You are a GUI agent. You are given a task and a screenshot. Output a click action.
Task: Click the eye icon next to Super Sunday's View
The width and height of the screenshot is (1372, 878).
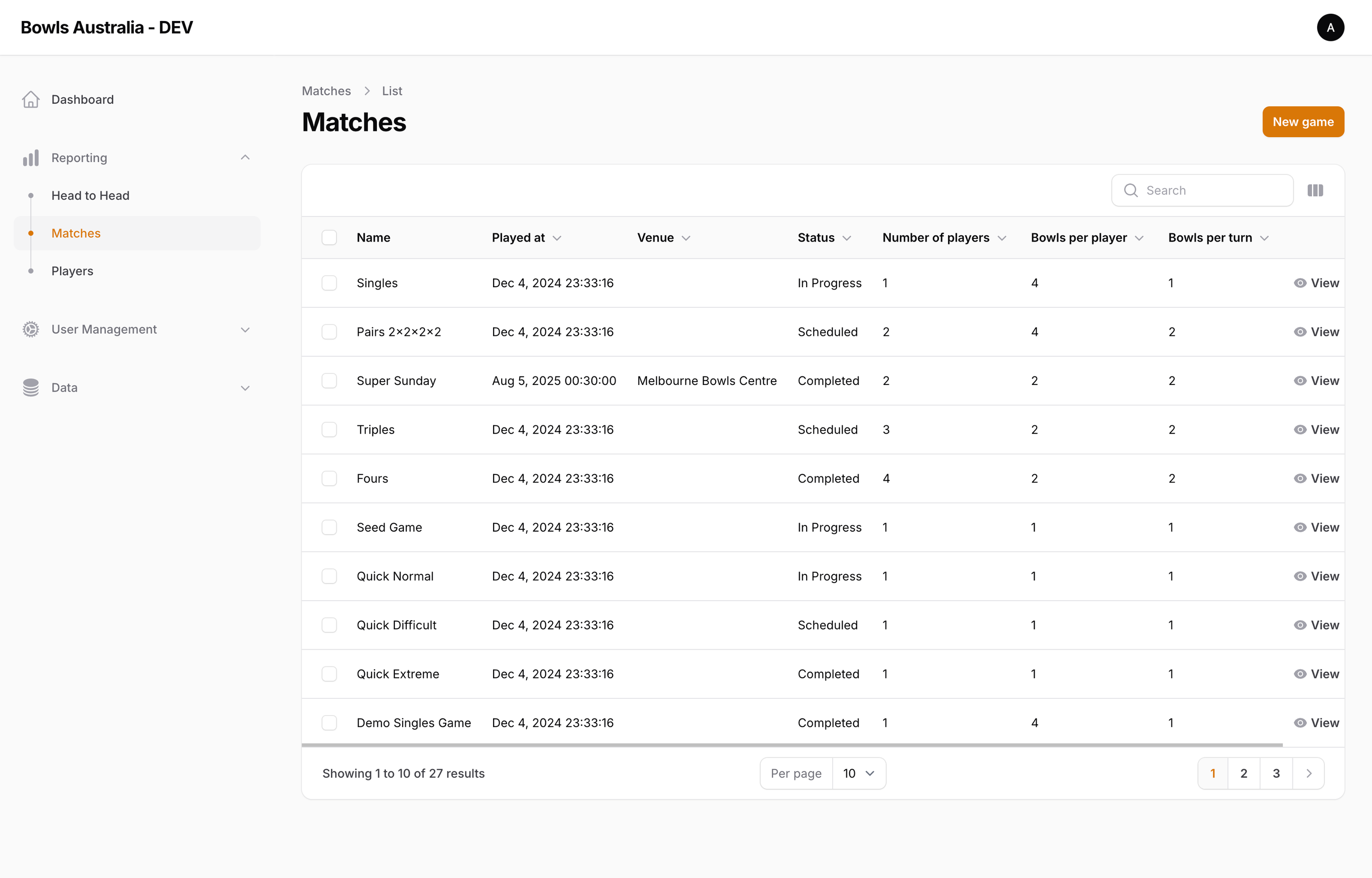1300,380
